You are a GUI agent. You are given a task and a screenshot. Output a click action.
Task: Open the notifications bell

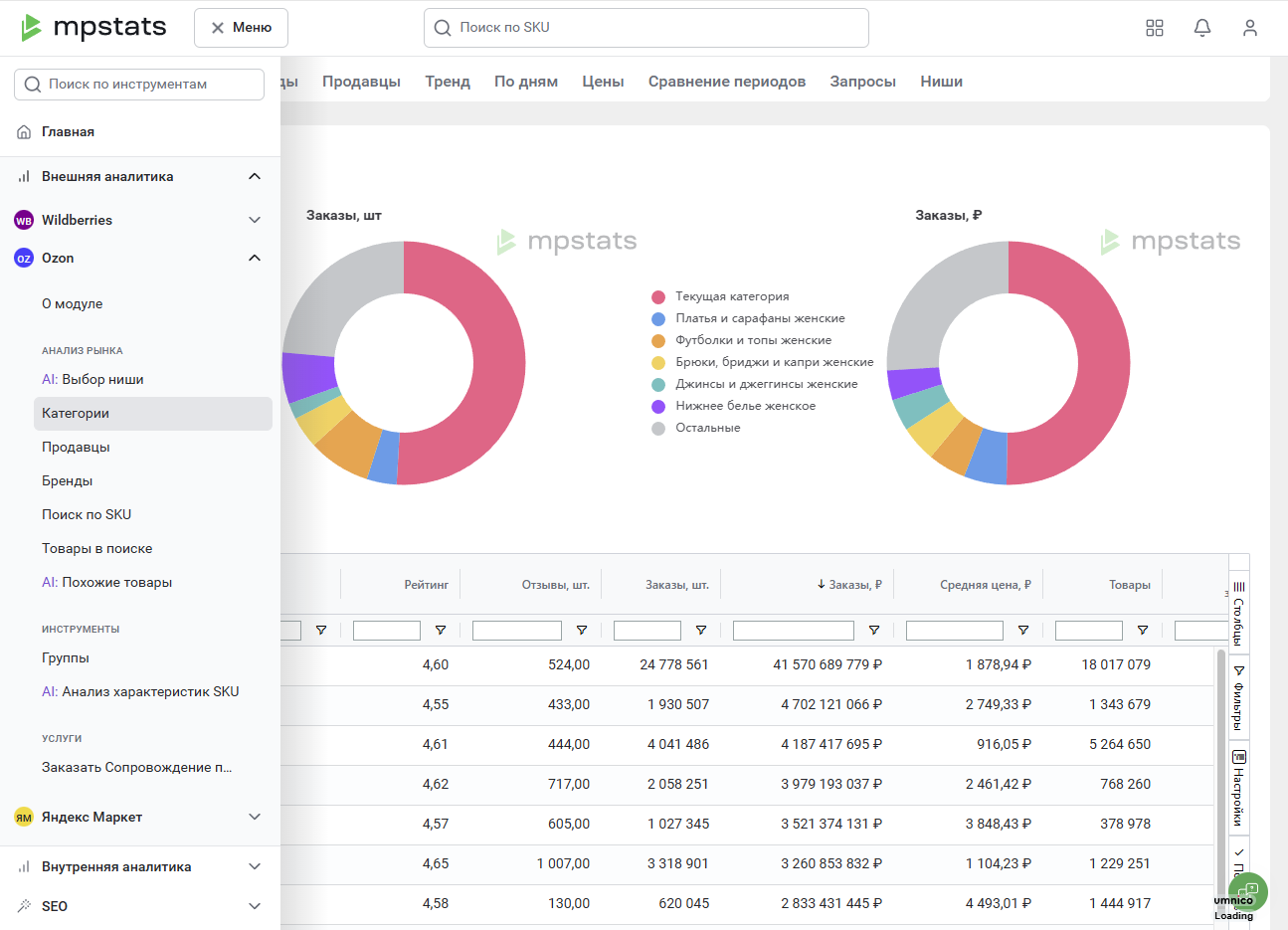(x=1202, y=28)
